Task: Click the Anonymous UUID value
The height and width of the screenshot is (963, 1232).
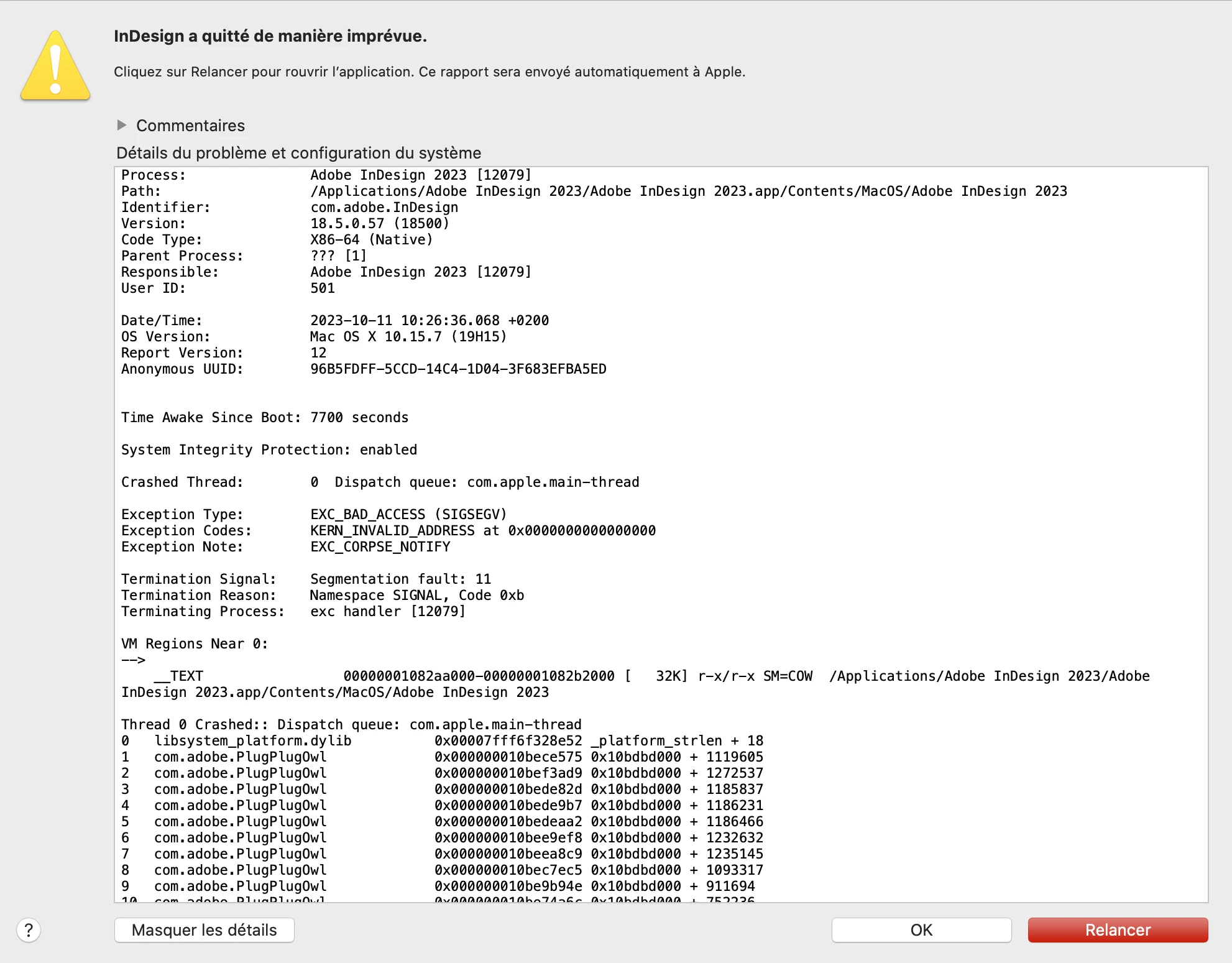Action: 458,369
